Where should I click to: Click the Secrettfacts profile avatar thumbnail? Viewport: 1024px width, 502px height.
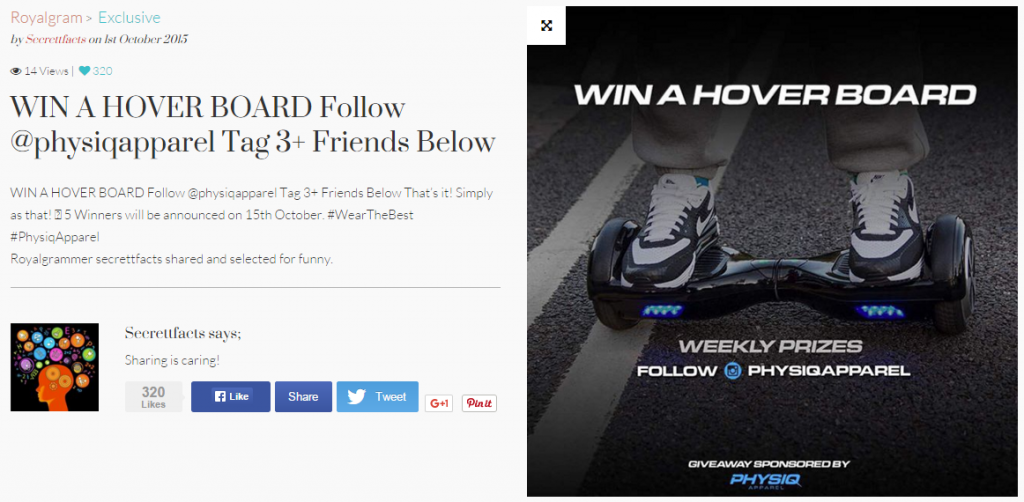(55, 367)
